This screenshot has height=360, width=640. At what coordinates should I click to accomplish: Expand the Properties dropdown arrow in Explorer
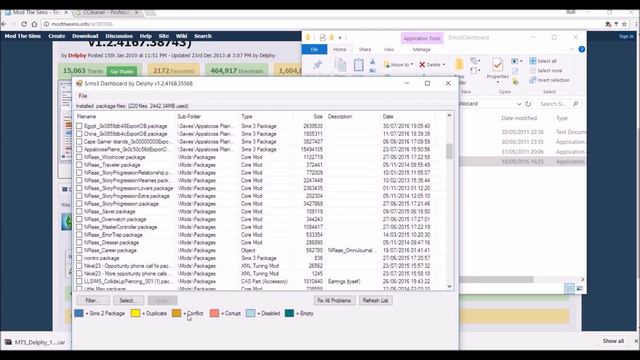tap(497, 82)
